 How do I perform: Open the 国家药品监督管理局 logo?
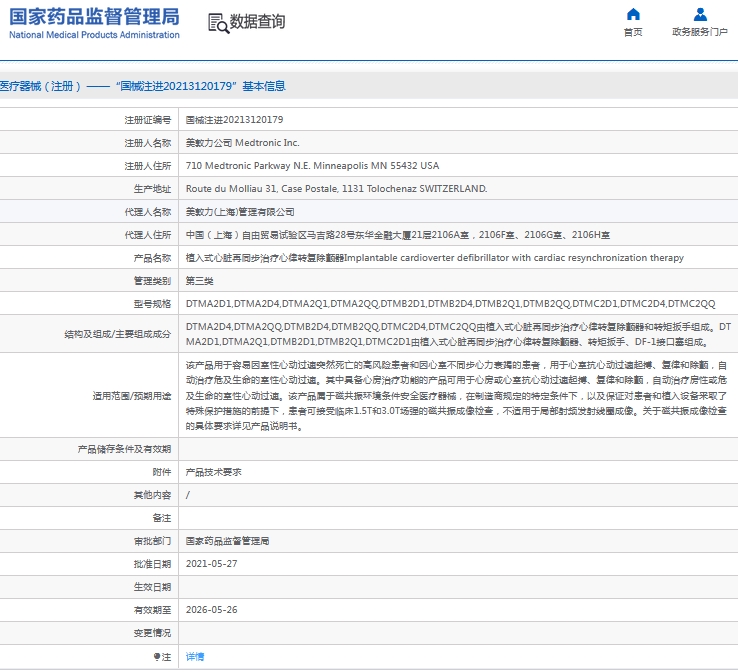[94, 23]
